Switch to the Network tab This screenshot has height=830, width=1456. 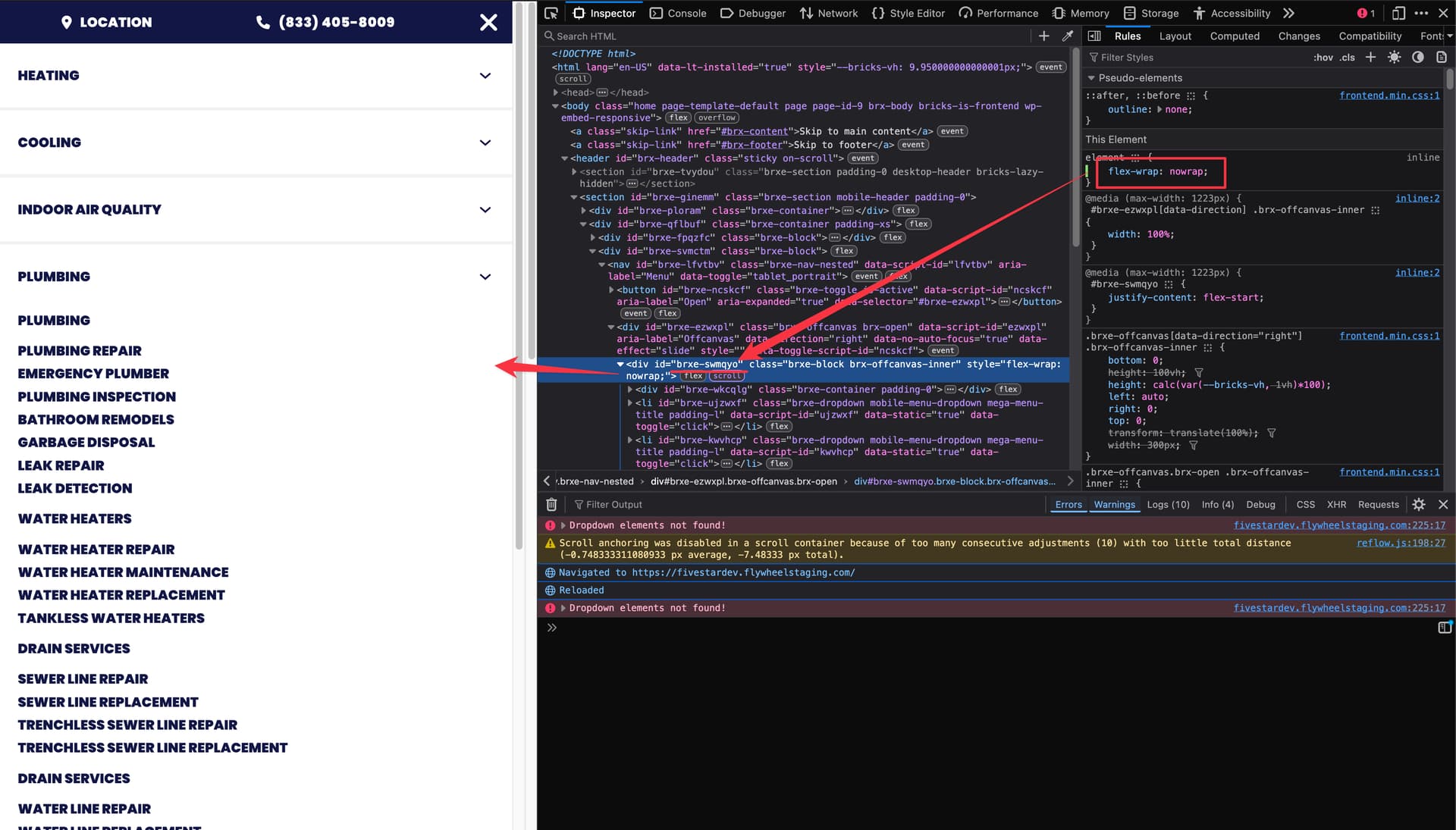(828, 13)
